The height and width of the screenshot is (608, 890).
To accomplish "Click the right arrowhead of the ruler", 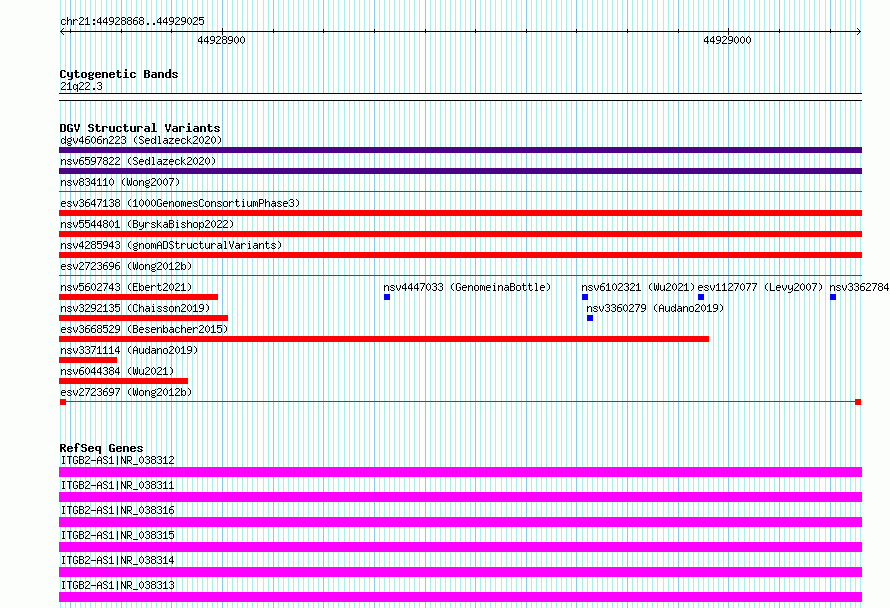I will (x=859, y=32).
